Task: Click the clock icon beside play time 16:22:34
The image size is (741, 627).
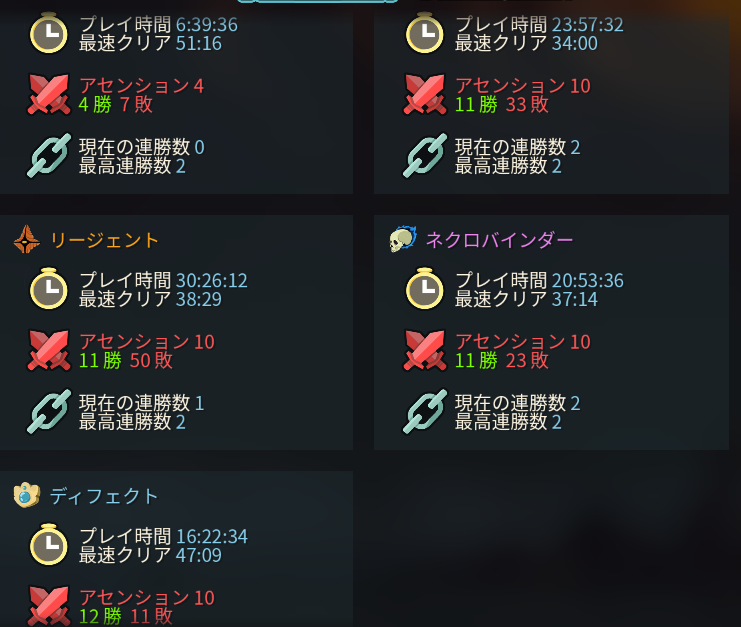Action: (x=49, y=545)
